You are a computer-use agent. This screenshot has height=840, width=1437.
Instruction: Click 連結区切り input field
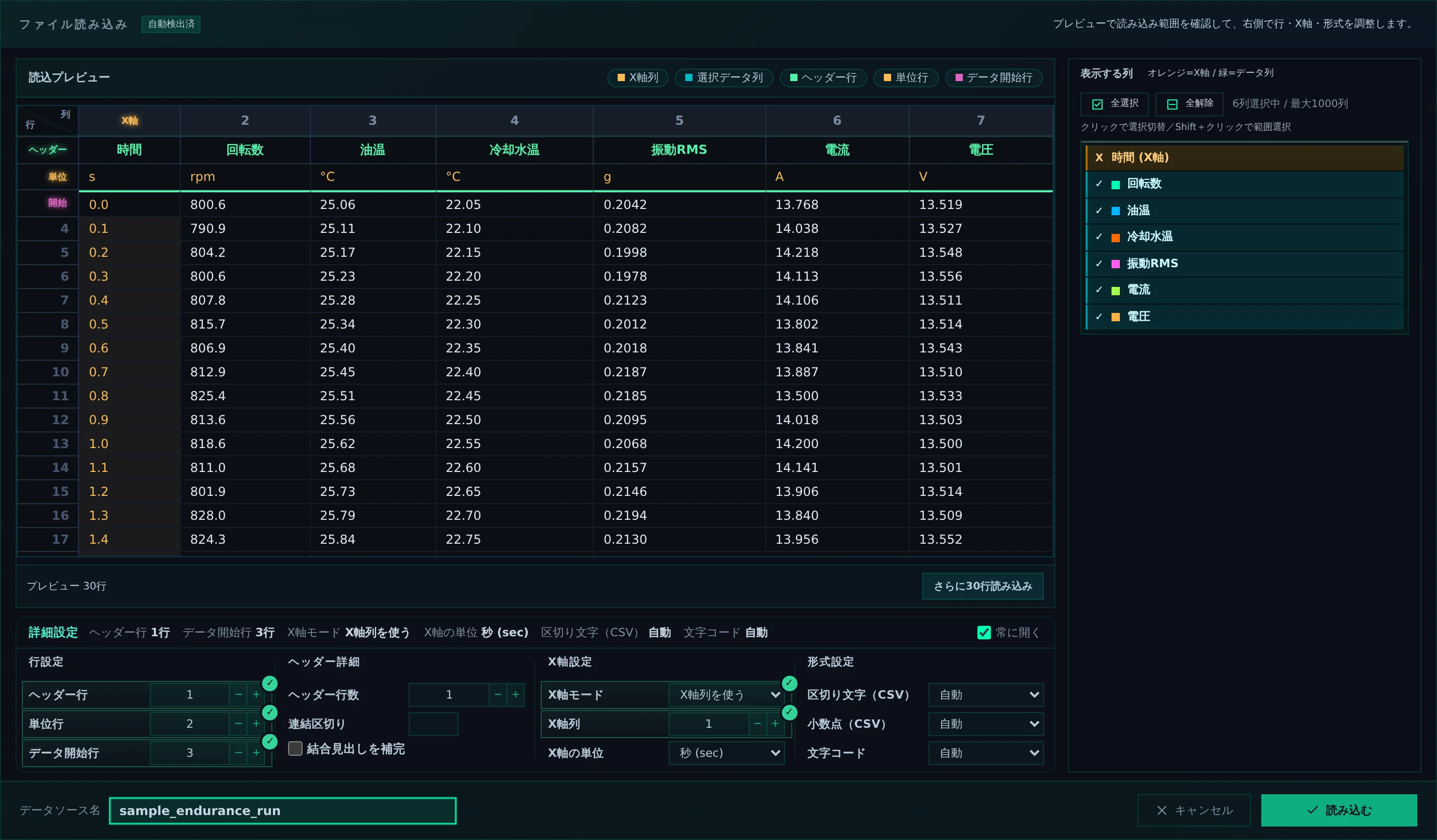coord(434,724)
